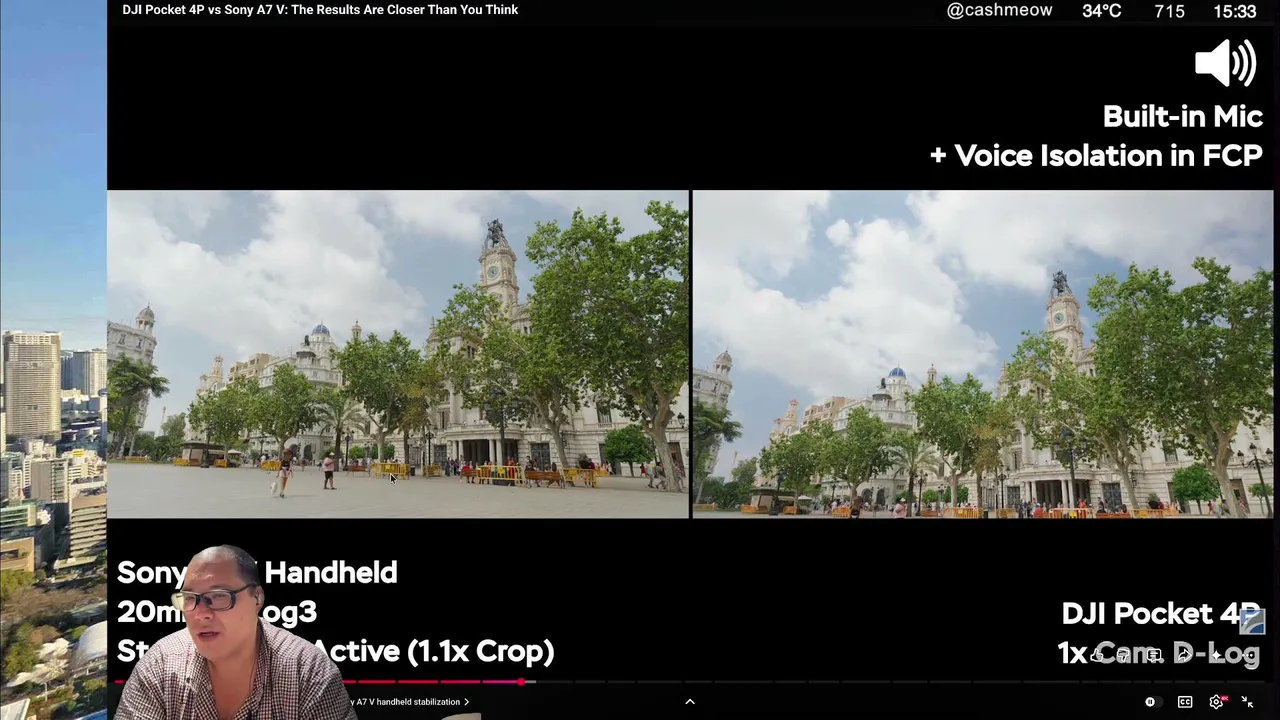Click the Sony handheld footage frame
Viewport: 1280px width, 720px height.
398,354
